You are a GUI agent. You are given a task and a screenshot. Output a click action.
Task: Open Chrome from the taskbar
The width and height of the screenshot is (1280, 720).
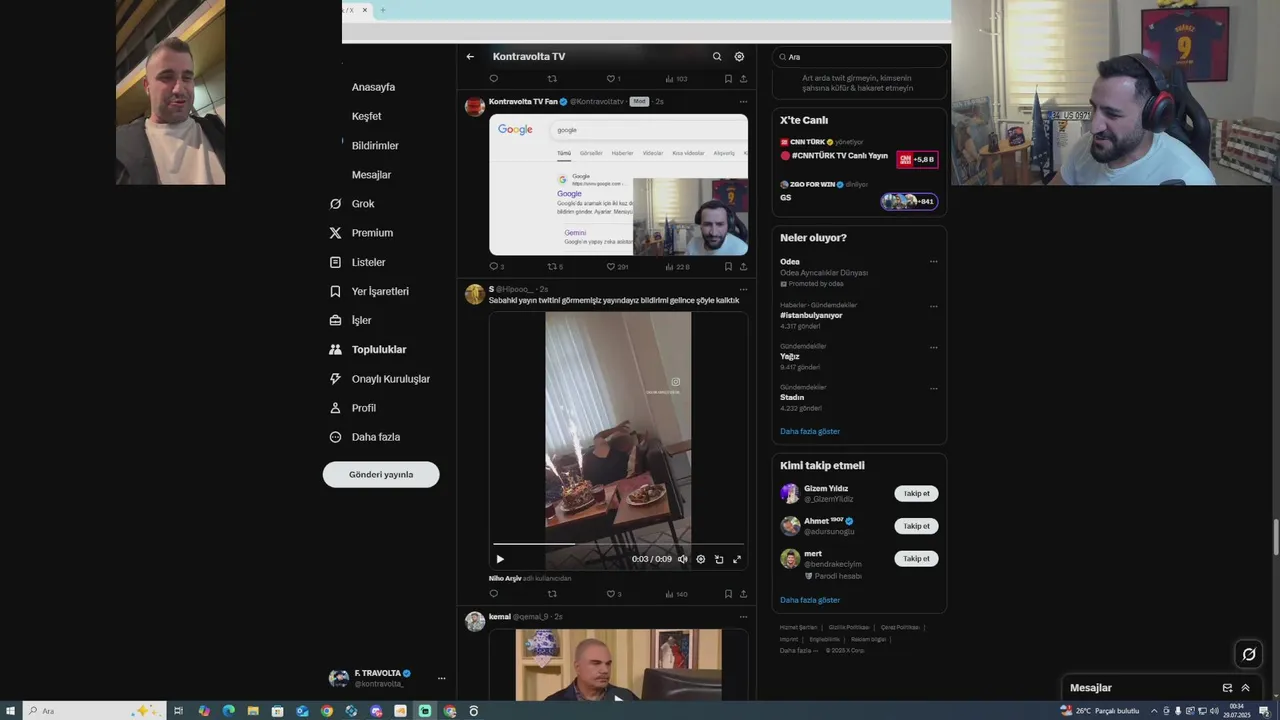(x=326, y=711)
